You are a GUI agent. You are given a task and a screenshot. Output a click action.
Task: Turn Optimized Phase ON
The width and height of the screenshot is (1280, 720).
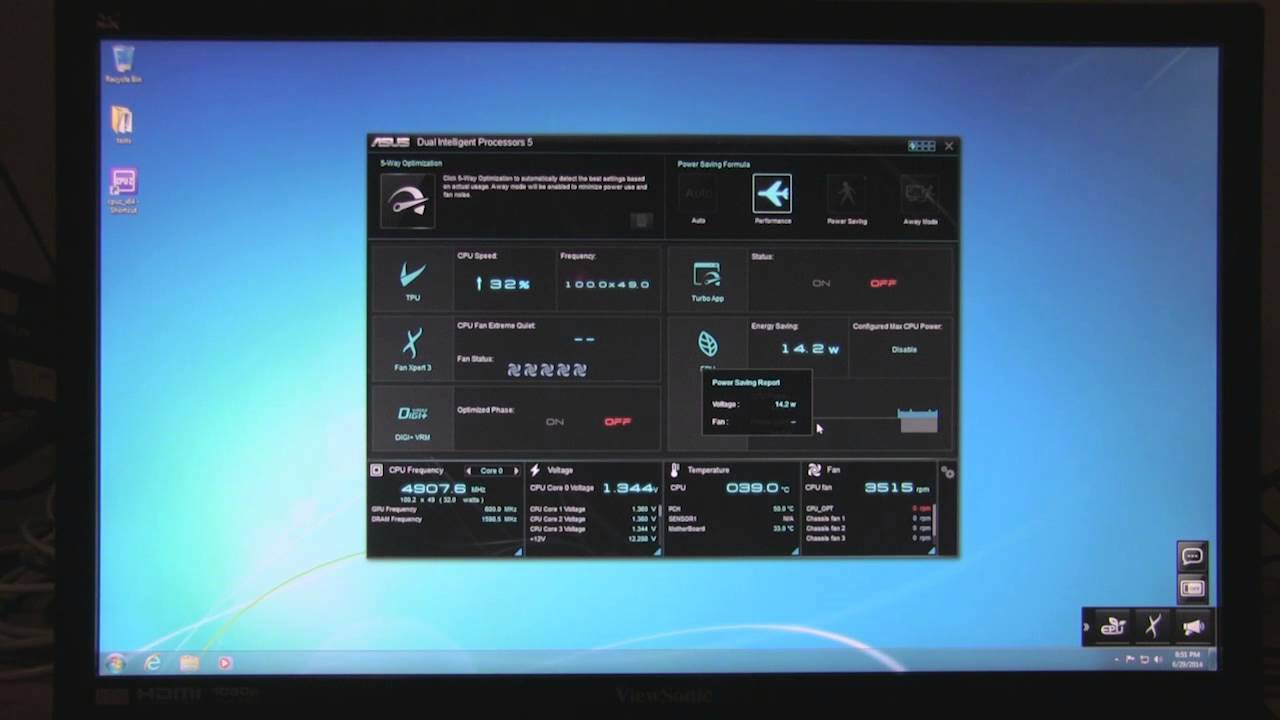tap(555, 421)
